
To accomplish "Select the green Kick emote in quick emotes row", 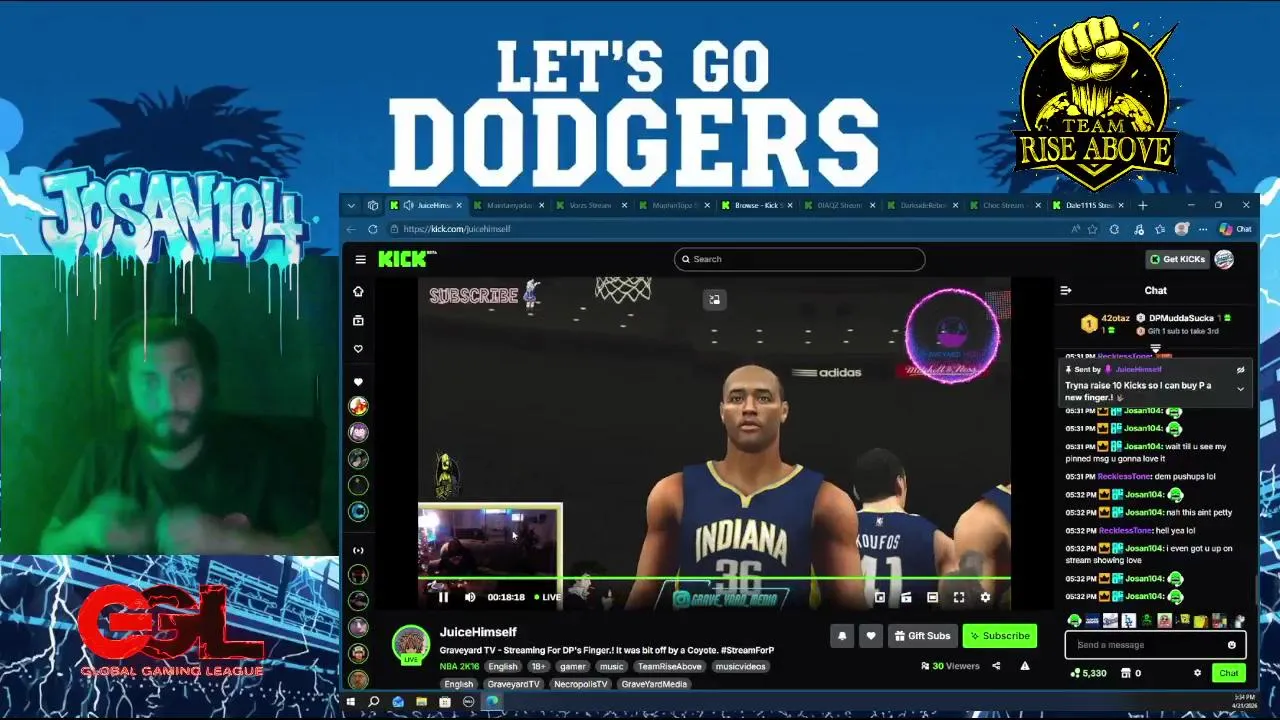I will coord(1074,621).
